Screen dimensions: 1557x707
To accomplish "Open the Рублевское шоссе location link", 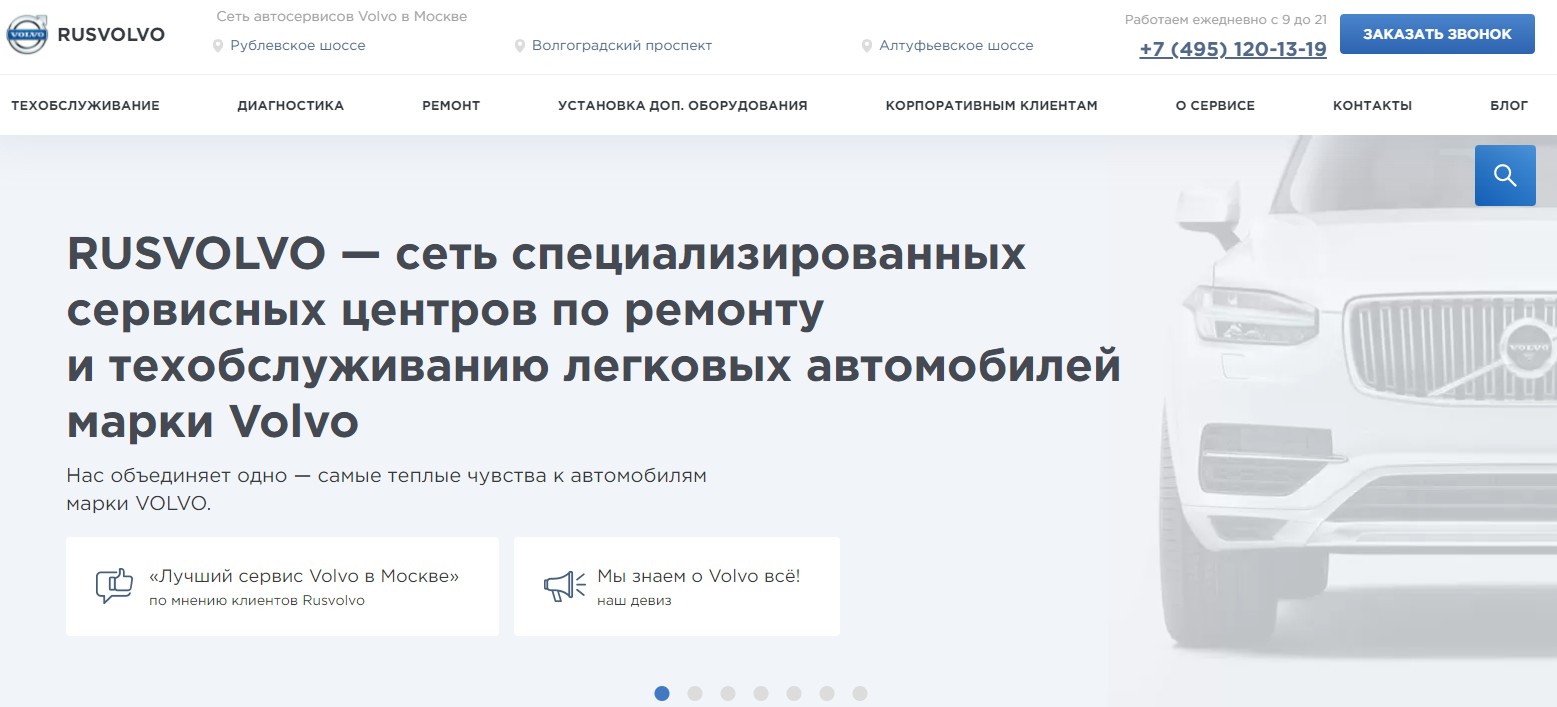I will pyautogui.click(x=298, y=46).
